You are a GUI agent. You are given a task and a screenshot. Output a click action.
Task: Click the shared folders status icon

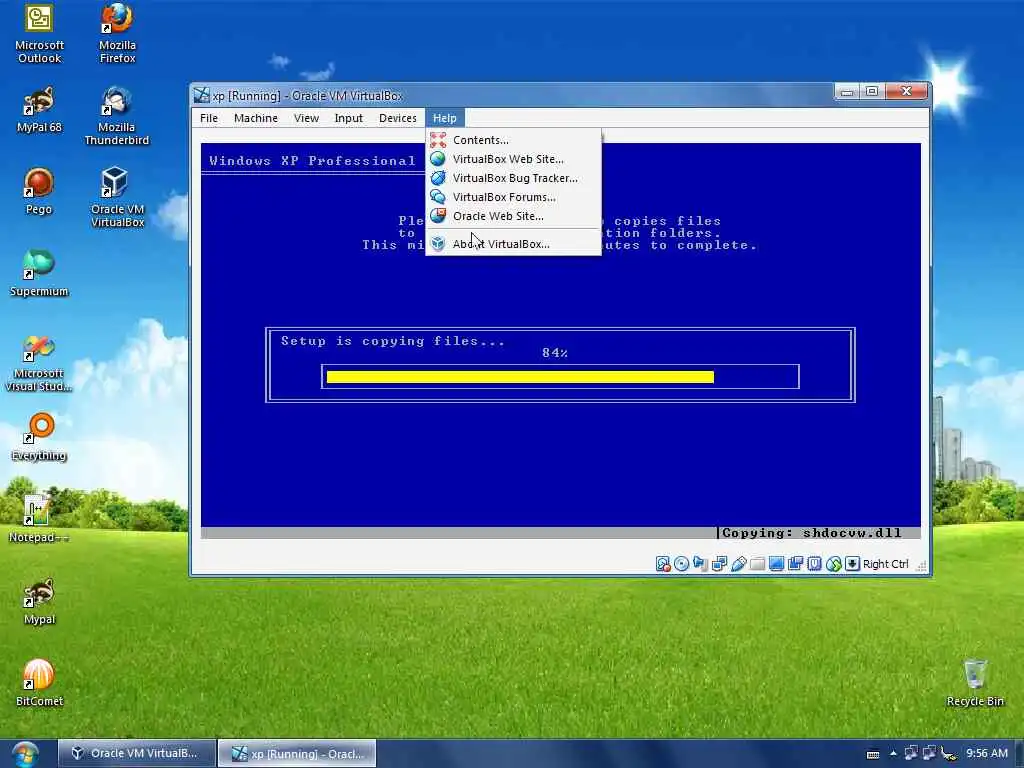(757, 564)
